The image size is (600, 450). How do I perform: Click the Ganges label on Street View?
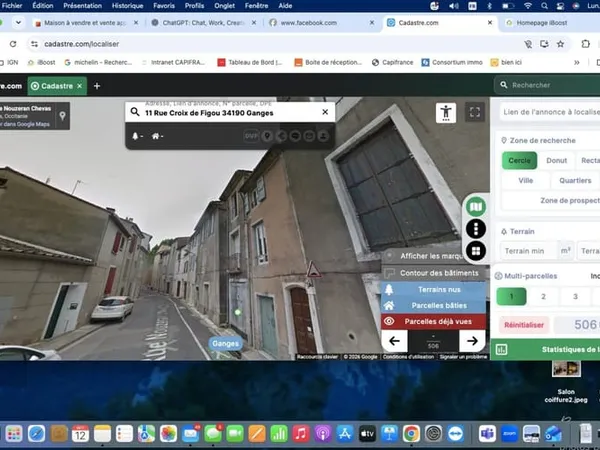coord(225,344)
